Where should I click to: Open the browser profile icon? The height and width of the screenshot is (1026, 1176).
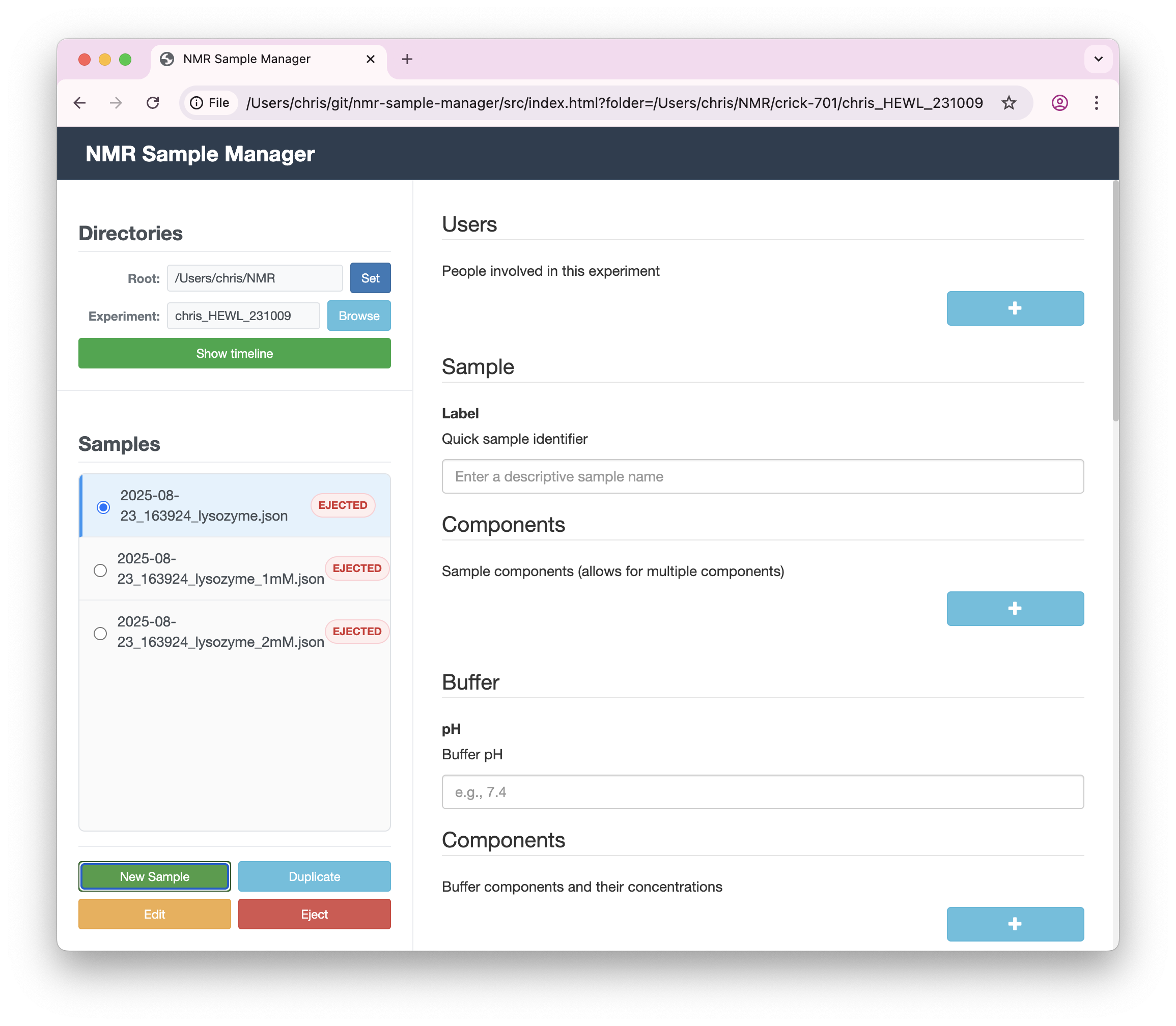1059,103
